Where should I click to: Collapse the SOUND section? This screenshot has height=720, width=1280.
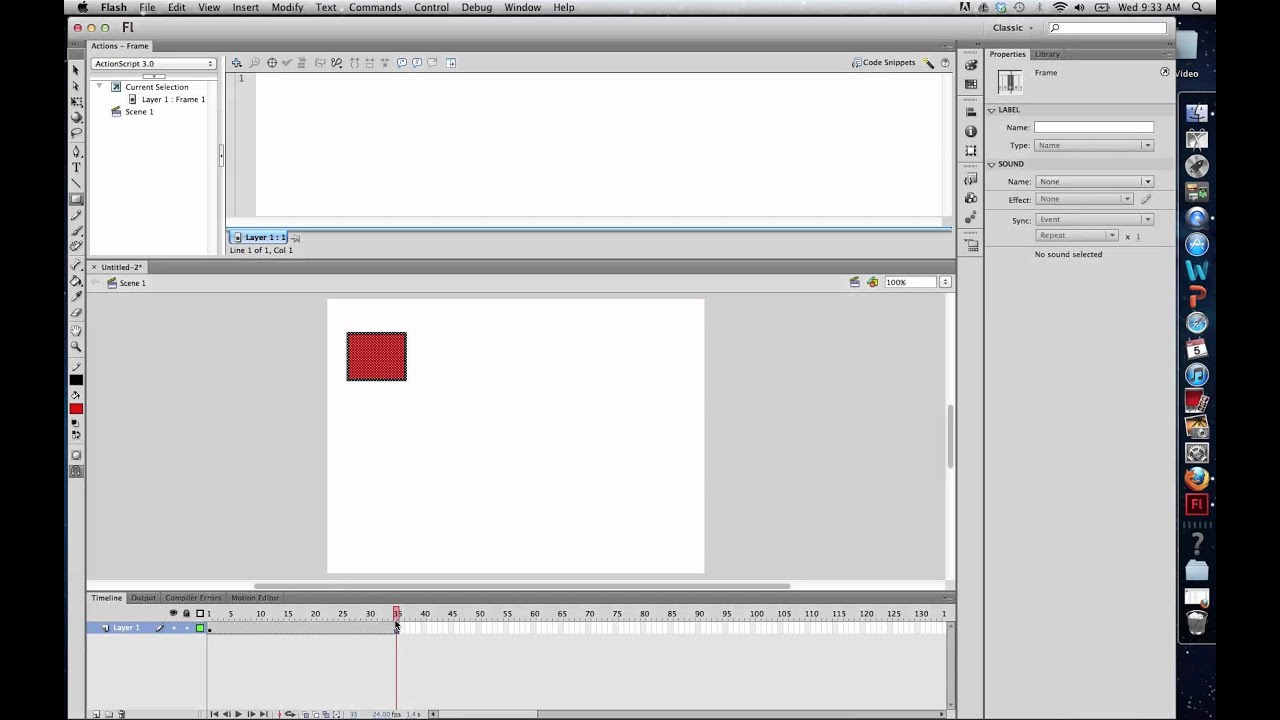tap(992, 164)
